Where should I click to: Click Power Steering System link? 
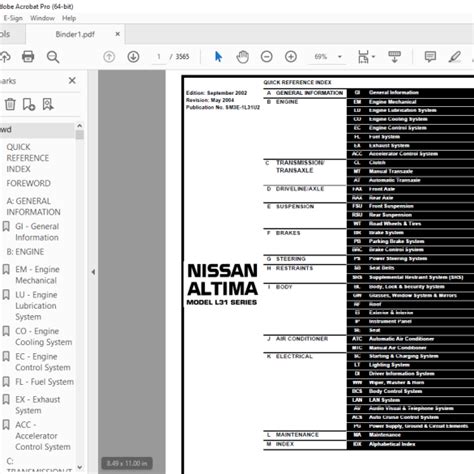tap(398, 259)
